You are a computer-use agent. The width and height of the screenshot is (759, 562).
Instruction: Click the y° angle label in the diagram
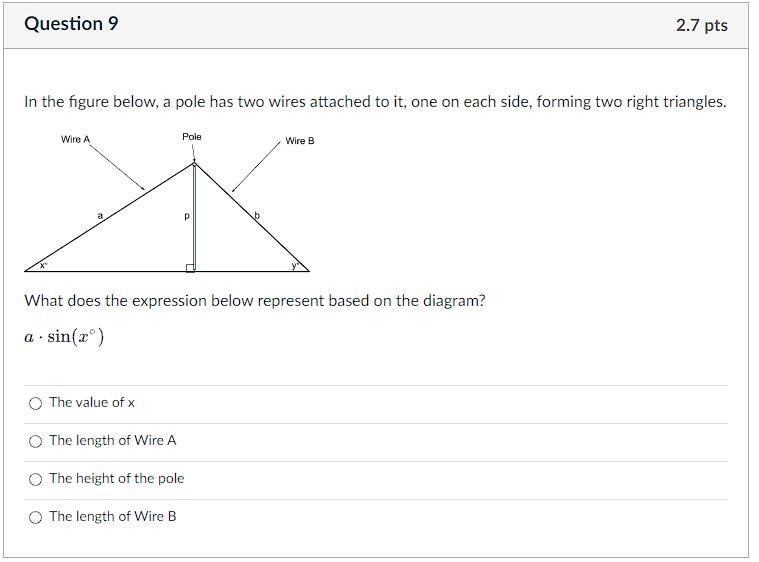coord(295,265)
